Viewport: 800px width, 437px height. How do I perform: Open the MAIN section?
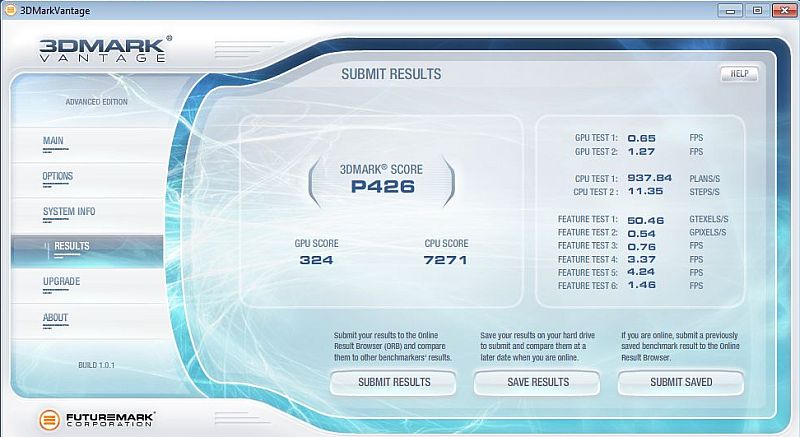pos(53,141)
